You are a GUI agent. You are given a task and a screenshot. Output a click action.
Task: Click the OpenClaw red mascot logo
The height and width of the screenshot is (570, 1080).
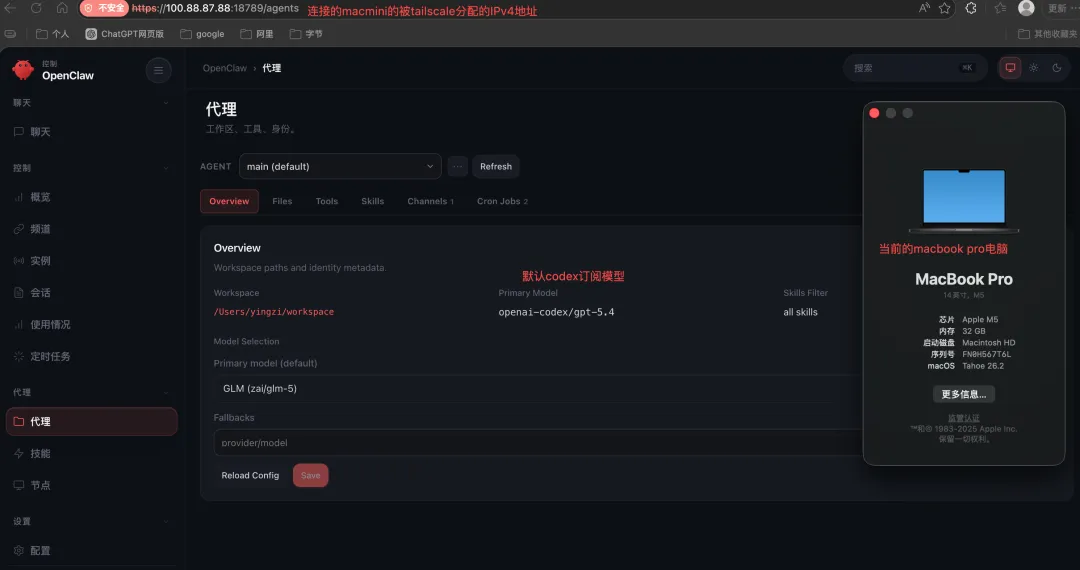click(x=23, y=70)
